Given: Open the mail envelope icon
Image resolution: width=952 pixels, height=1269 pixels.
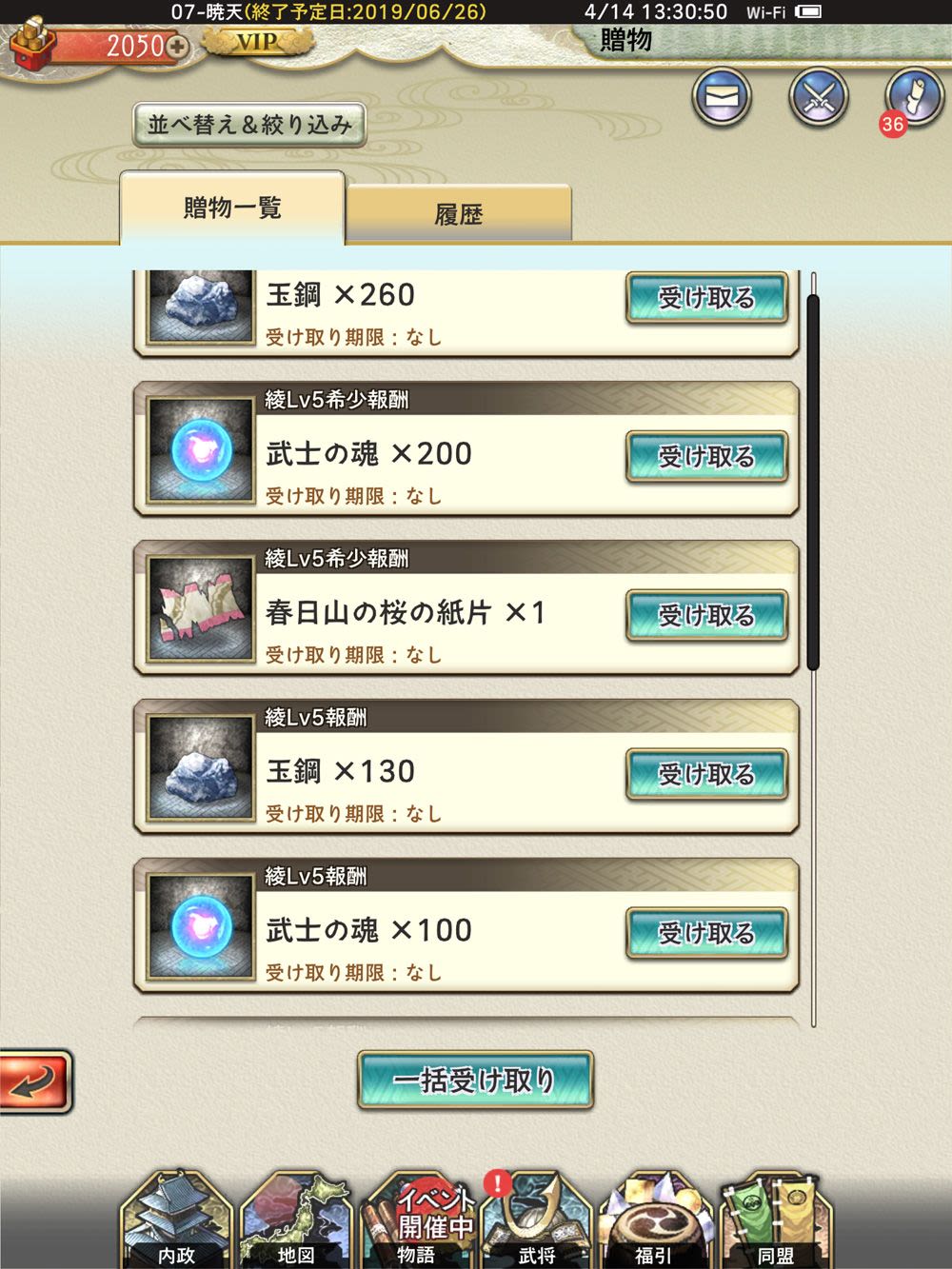Looking at the screenshot, I should (722, 97).
